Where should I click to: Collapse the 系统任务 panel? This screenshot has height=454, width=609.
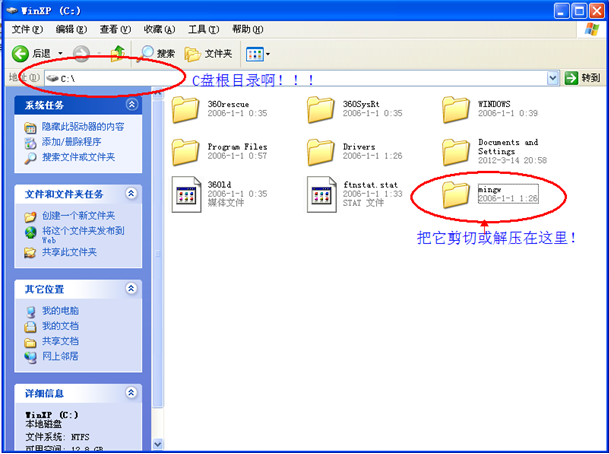point(132,104)
